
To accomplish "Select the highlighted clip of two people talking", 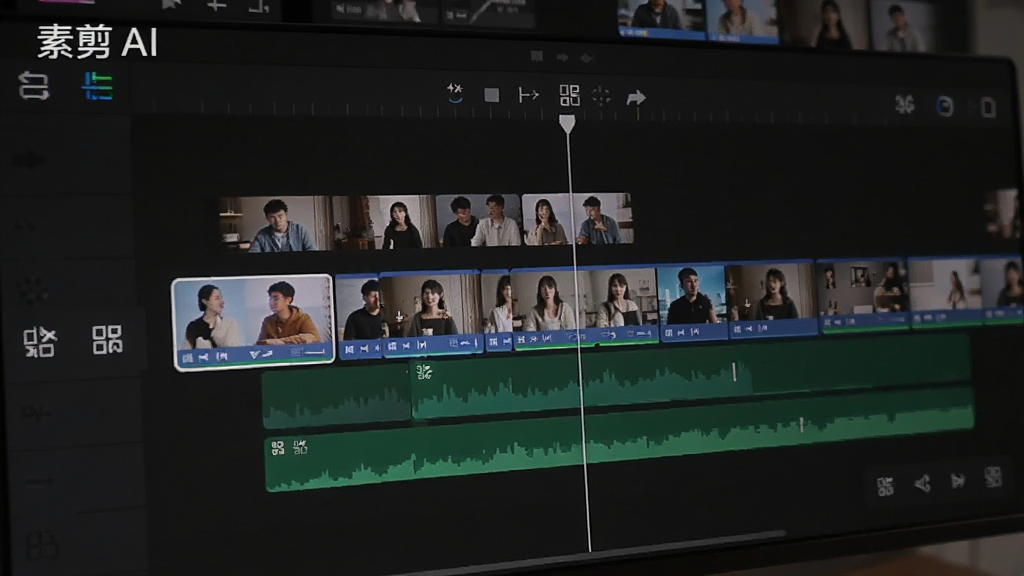I will coord(253,322).
